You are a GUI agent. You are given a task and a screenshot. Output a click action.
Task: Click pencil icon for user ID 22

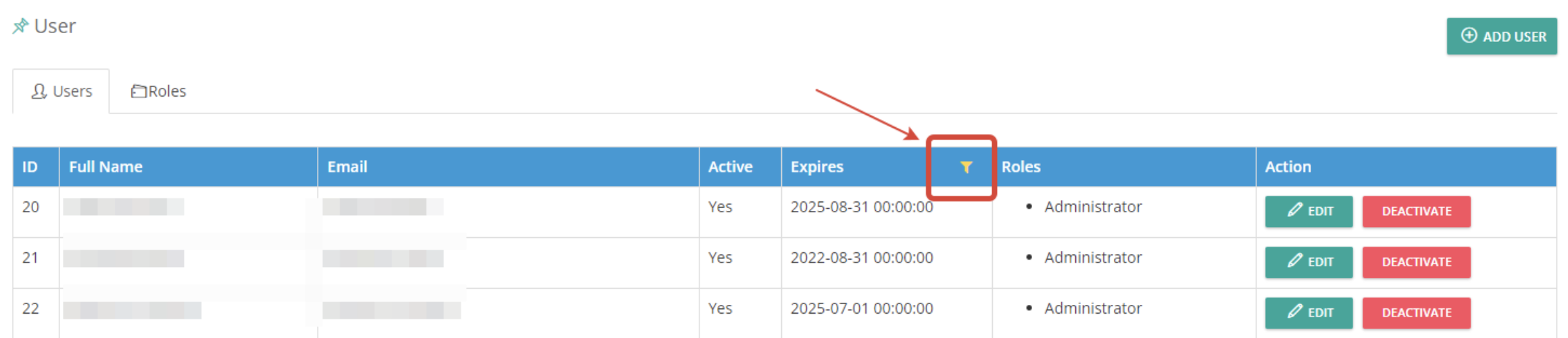pos(1294,311)
